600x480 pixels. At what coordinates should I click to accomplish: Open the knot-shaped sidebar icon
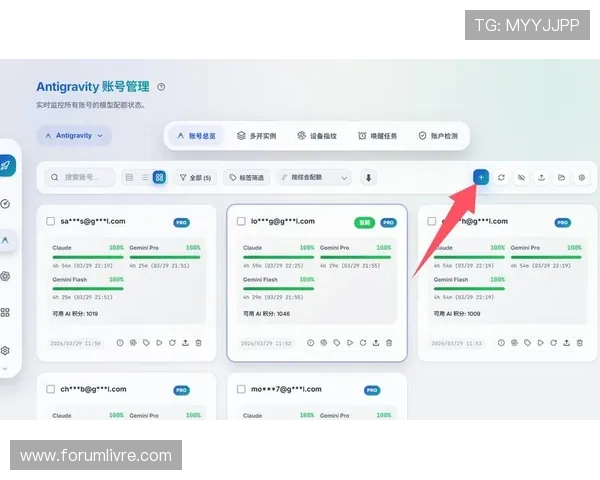point(5,276)
